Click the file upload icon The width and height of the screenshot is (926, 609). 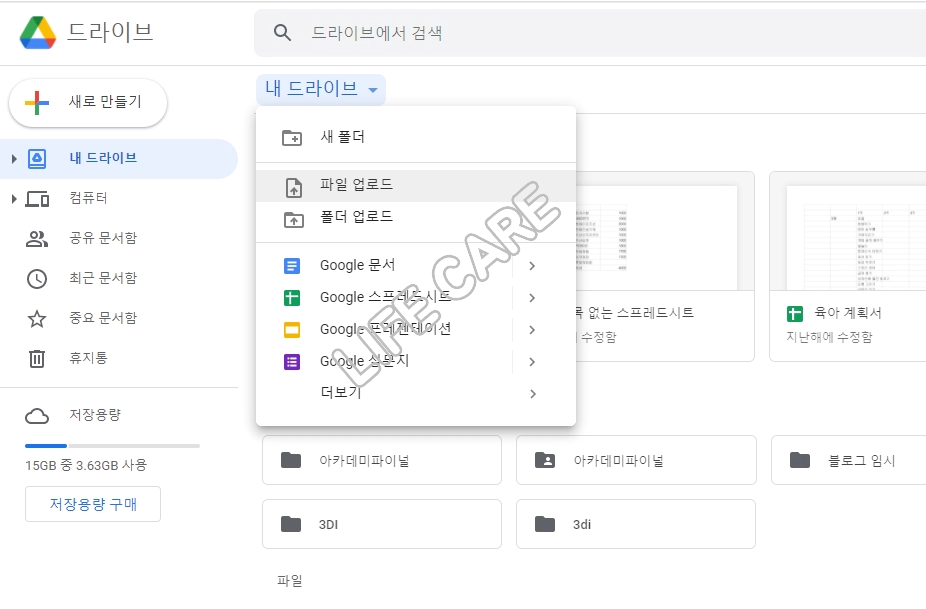(x=294, y=187)
